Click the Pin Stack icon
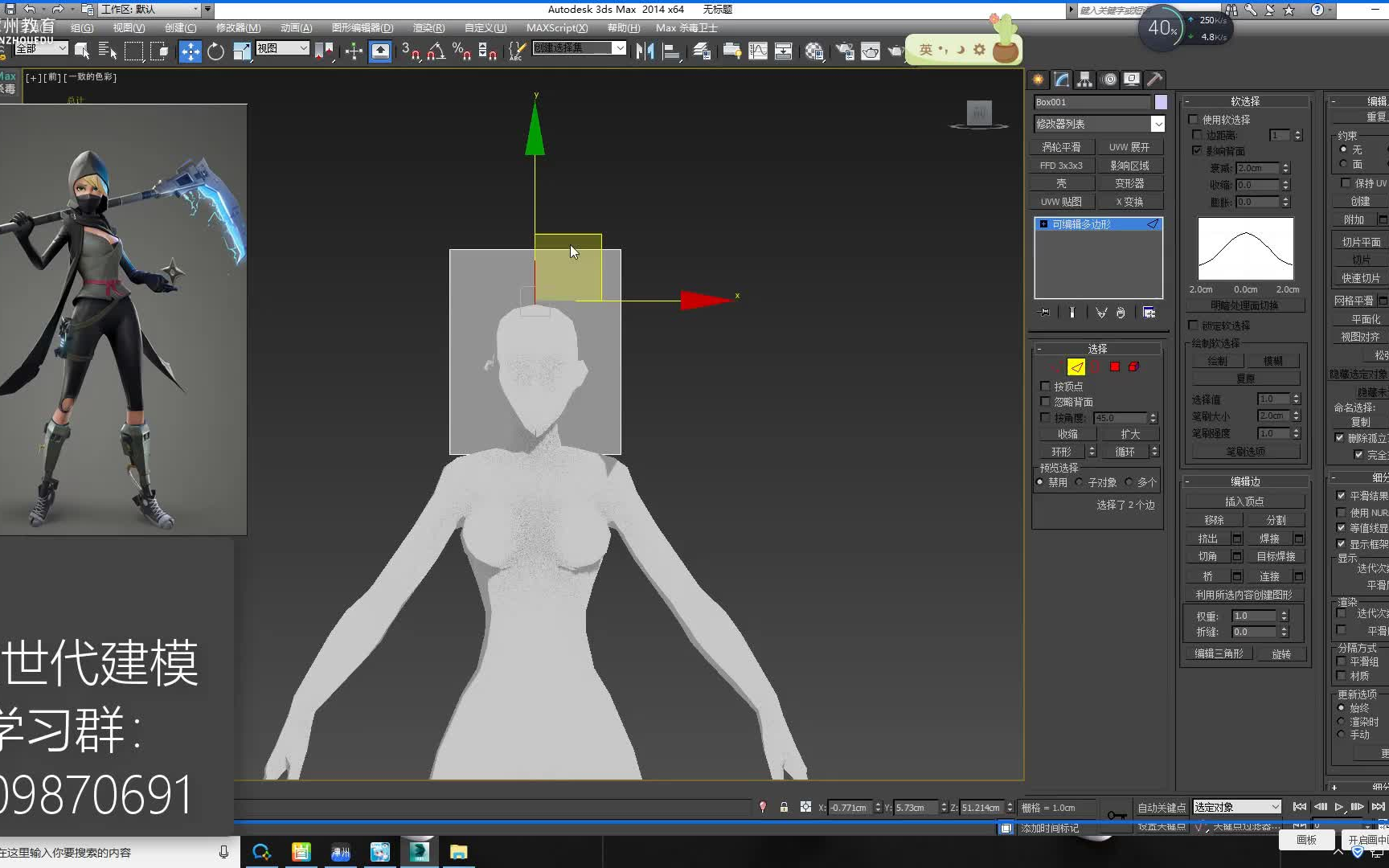 1044,312
